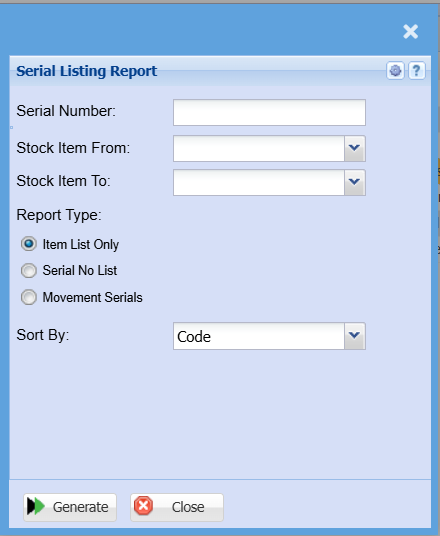Click the red X icon on Close
This screenshot has width=440, height=536.
[144, 506]
